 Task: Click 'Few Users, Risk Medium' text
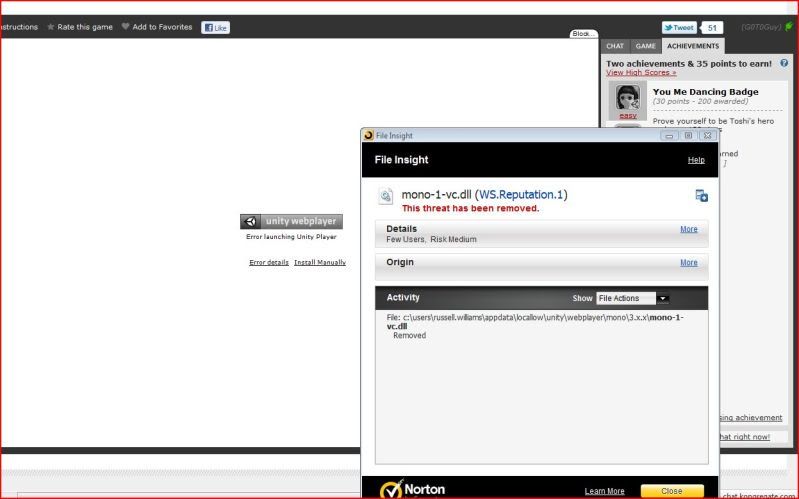[x=431, y=239]
